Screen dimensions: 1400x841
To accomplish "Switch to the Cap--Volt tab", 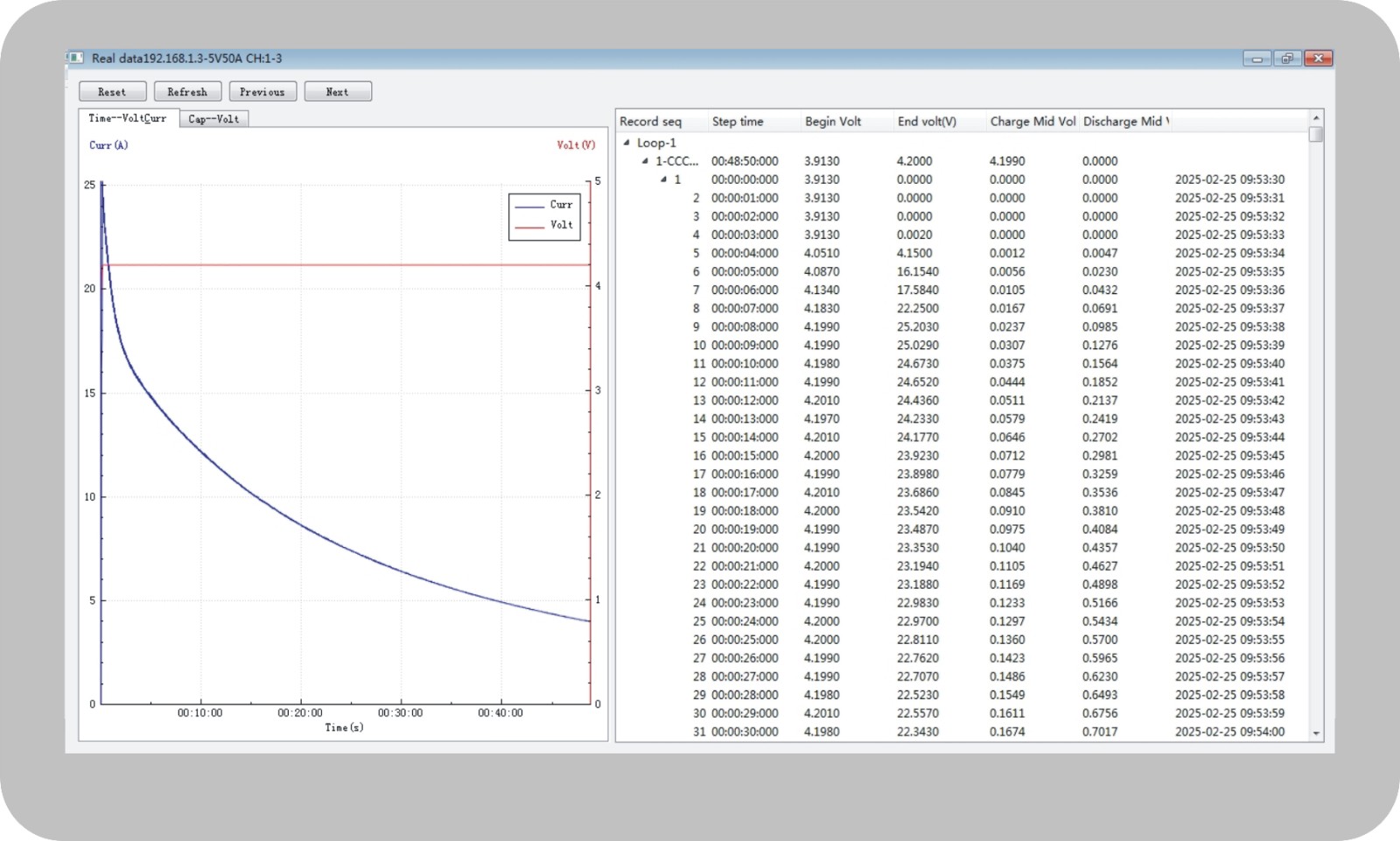I will tap(213, 119).
